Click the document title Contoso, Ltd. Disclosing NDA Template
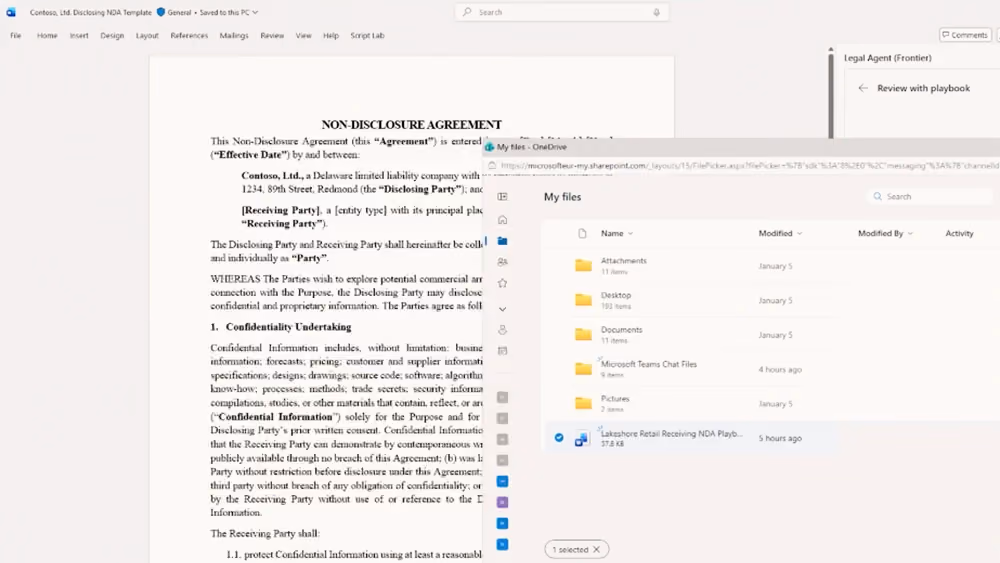Screen dimensions: 1000x563 point(91,12)
